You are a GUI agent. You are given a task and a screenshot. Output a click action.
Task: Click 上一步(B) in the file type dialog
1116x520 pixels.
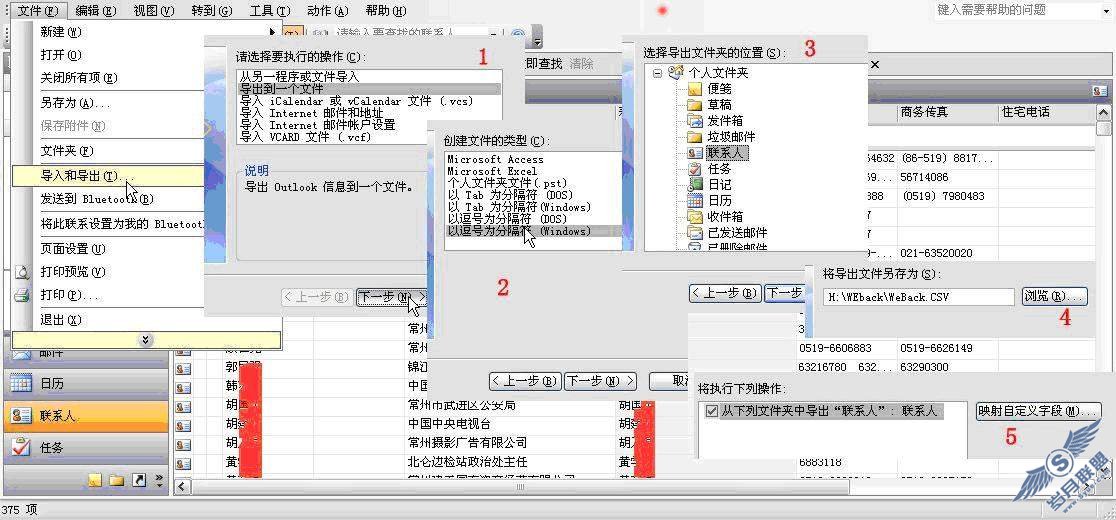click(525, 381)
